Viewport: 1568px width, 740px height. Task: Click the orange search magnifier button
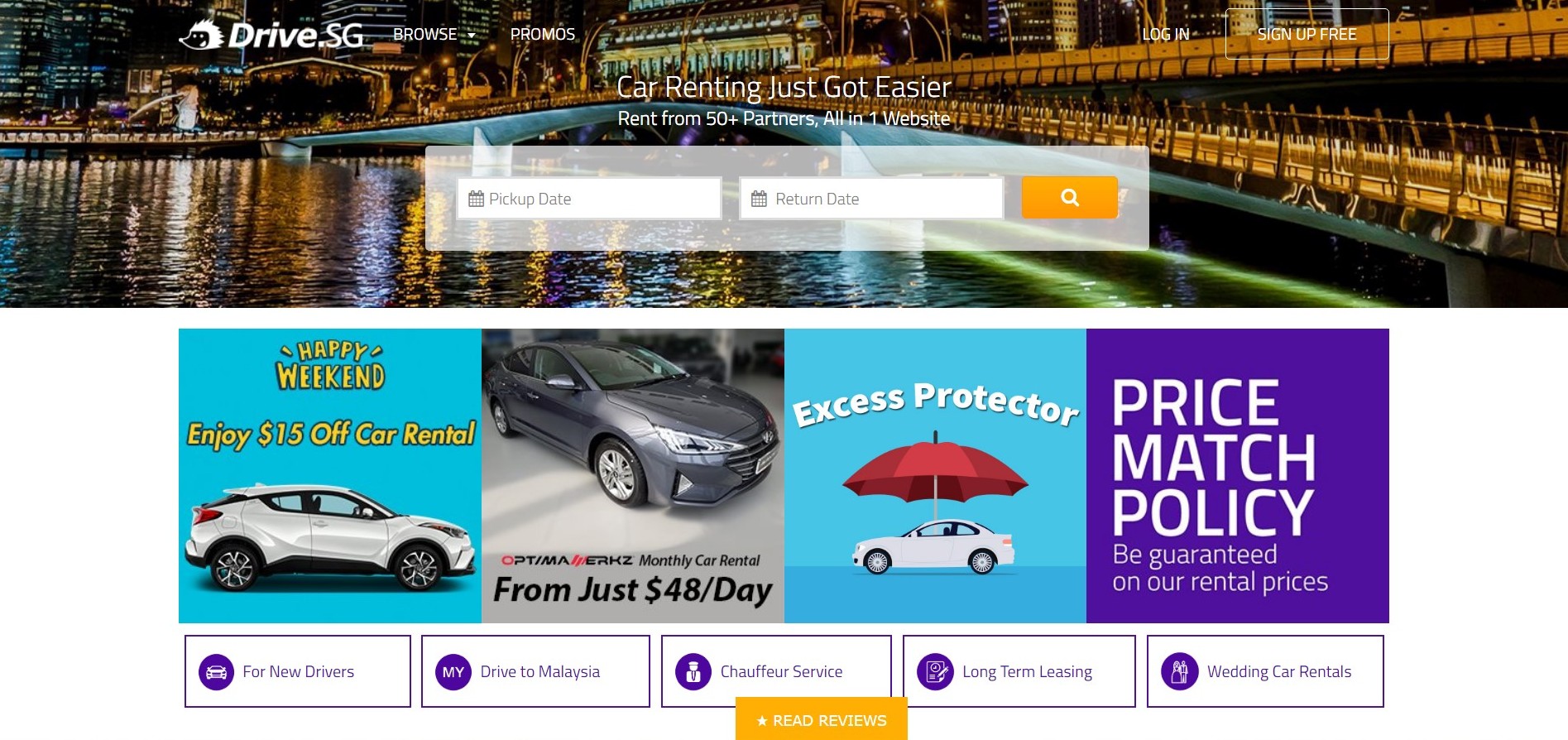[1069, 198]
